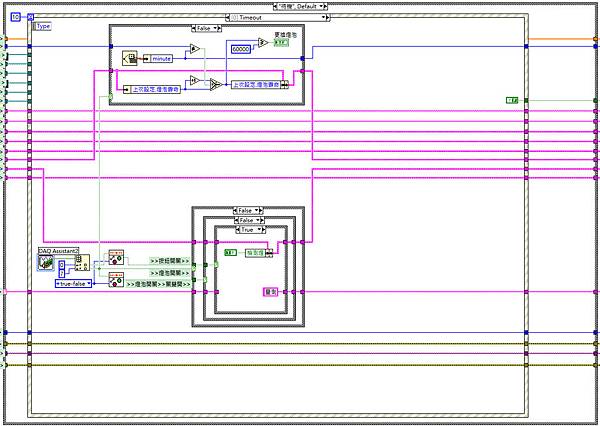Select the Get Date/Time function icon
This screenshot has width=600, height=426.
click(x=130, y=58)
